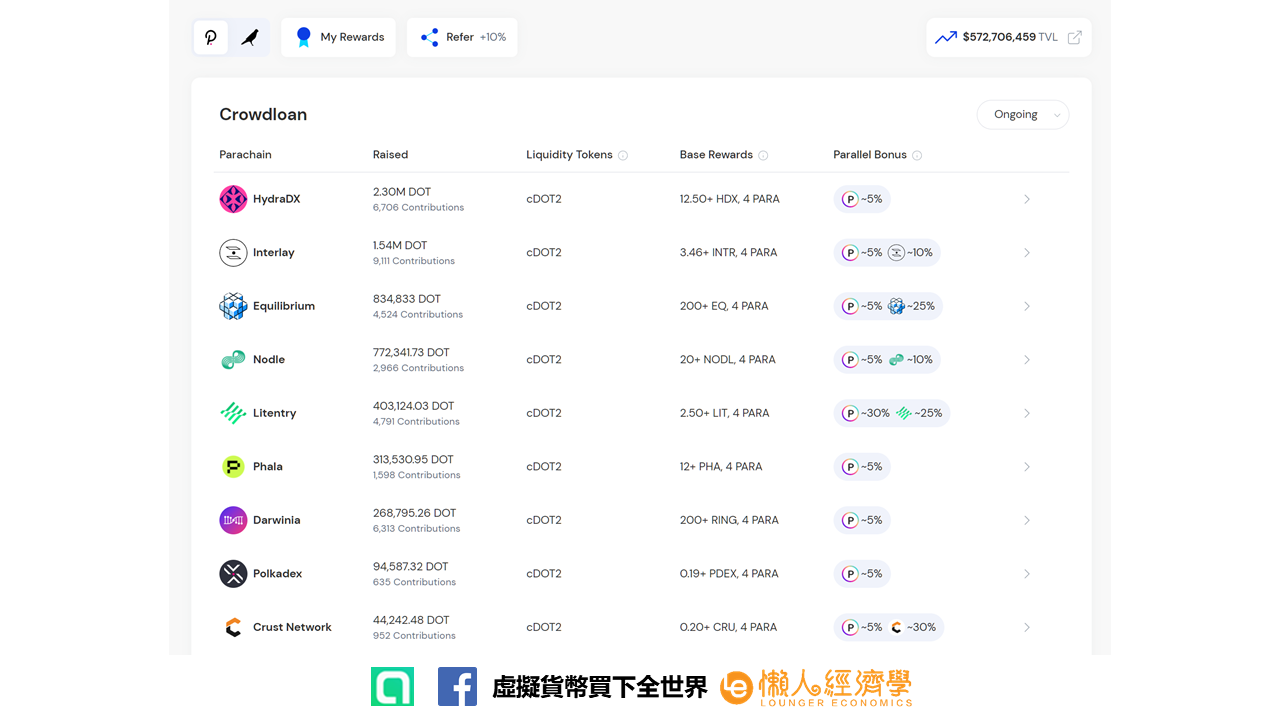Expand the Phala row chevron

(1027, 467)
